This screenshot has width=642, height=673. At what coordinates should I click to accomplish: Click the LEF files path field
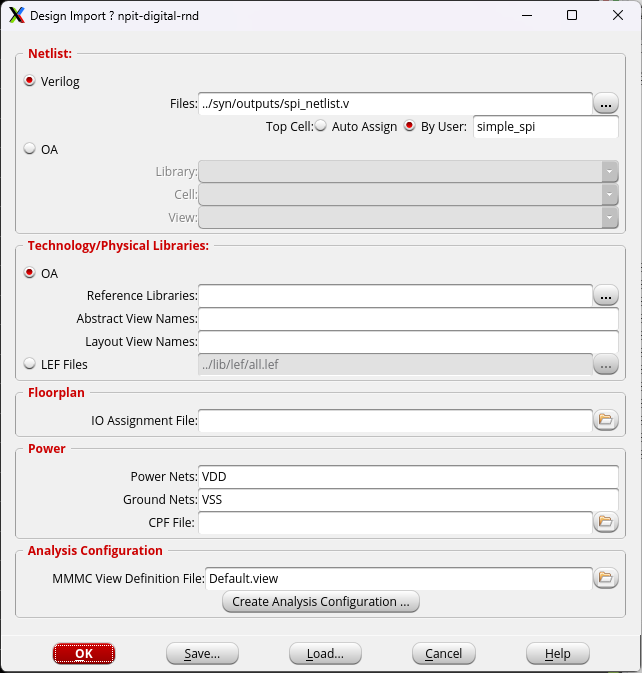395,364
